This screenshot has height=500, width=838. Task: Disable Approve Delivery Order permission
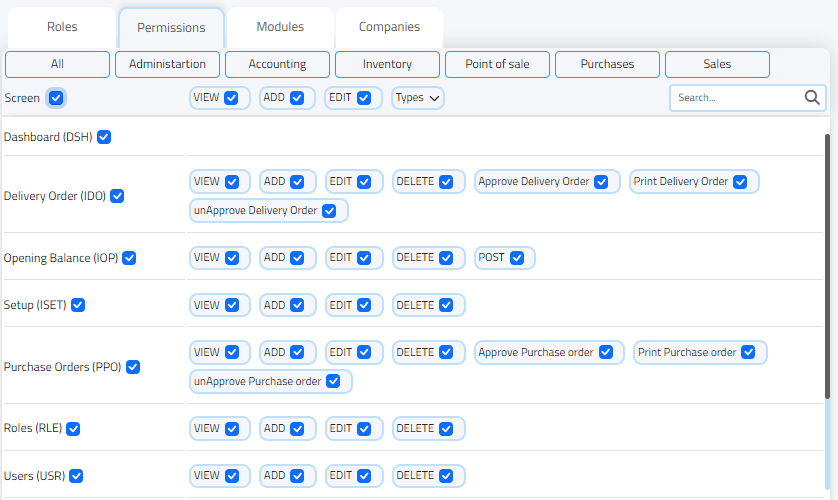601,182
